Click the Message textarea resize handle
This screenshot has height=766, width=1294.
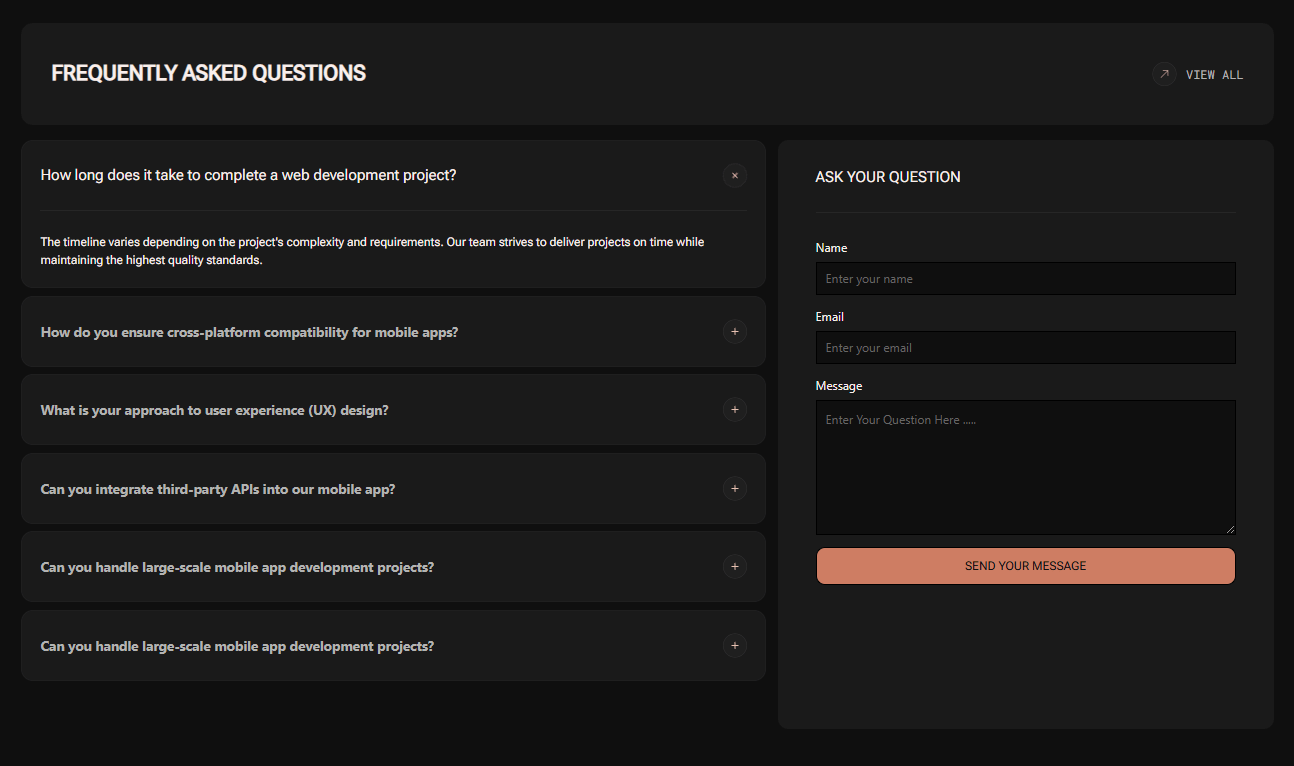pyautogui.click(x=1230, y=529)
